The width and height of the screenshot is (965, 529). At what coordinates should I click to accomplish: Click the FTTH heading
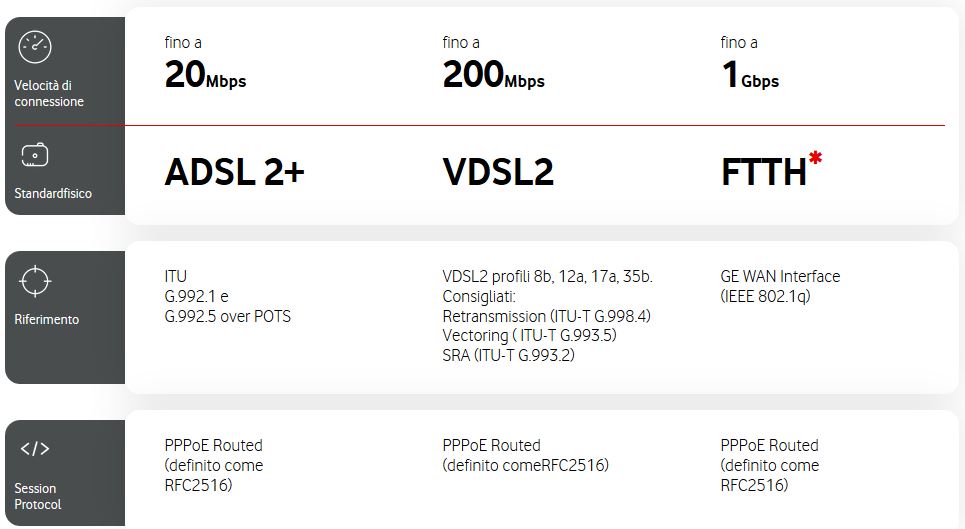coord(763,173)
